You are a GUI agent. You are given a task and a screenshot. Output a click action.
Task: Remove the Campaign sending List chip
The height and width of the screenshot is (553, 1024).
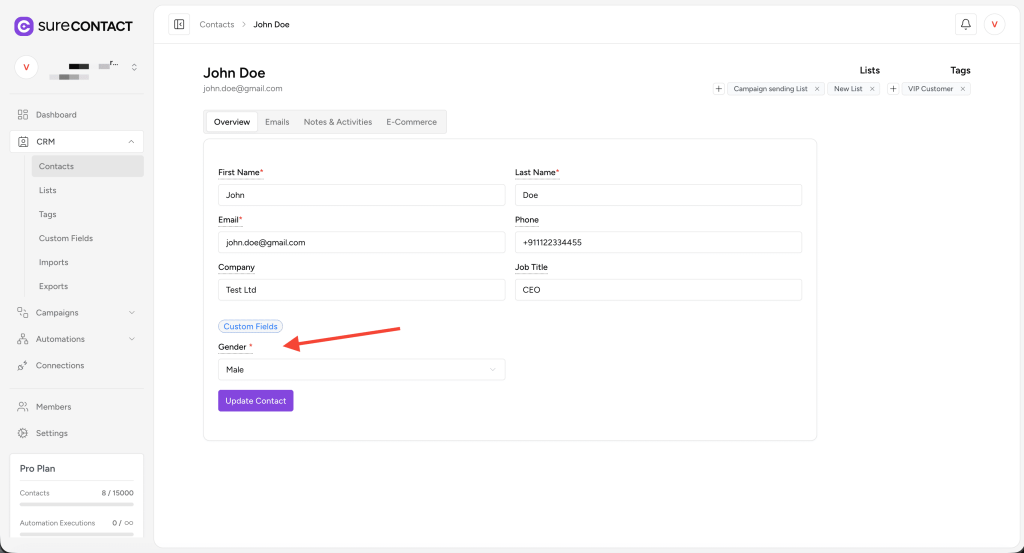[817, 89]
